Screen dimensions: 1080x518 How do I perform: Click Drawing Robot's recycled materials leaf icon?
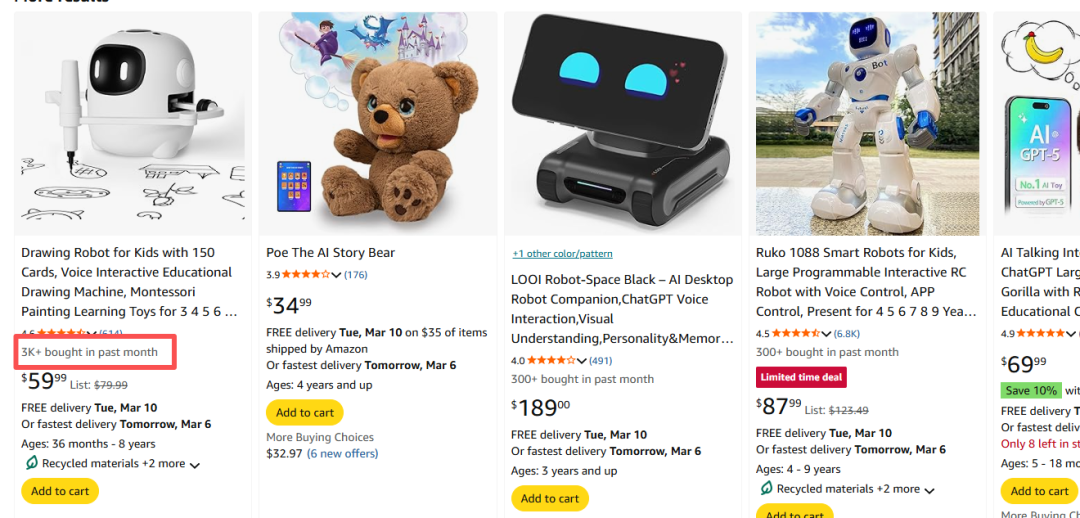(31, 464)
